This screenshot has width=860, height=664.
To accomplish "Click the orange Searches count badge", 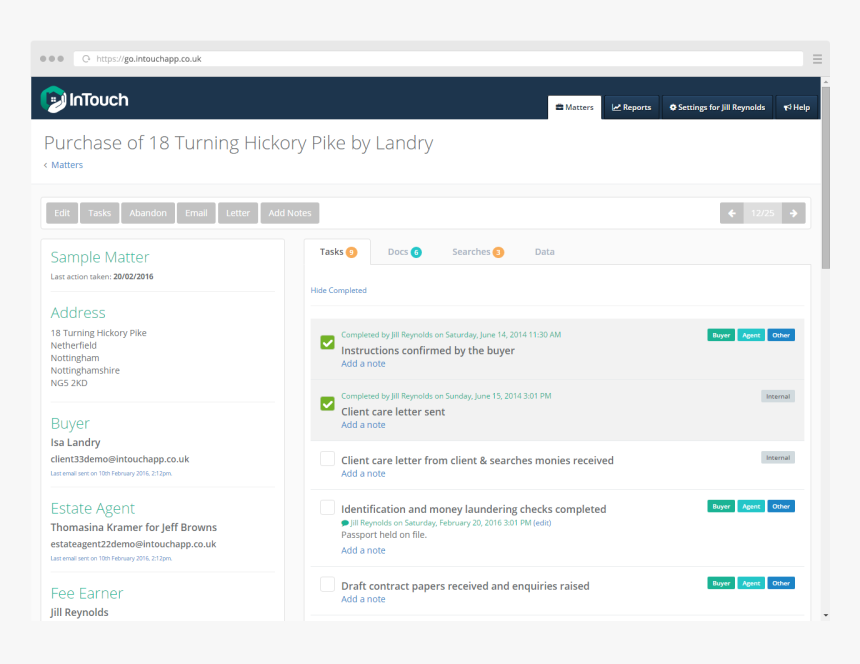I will 498,252.
